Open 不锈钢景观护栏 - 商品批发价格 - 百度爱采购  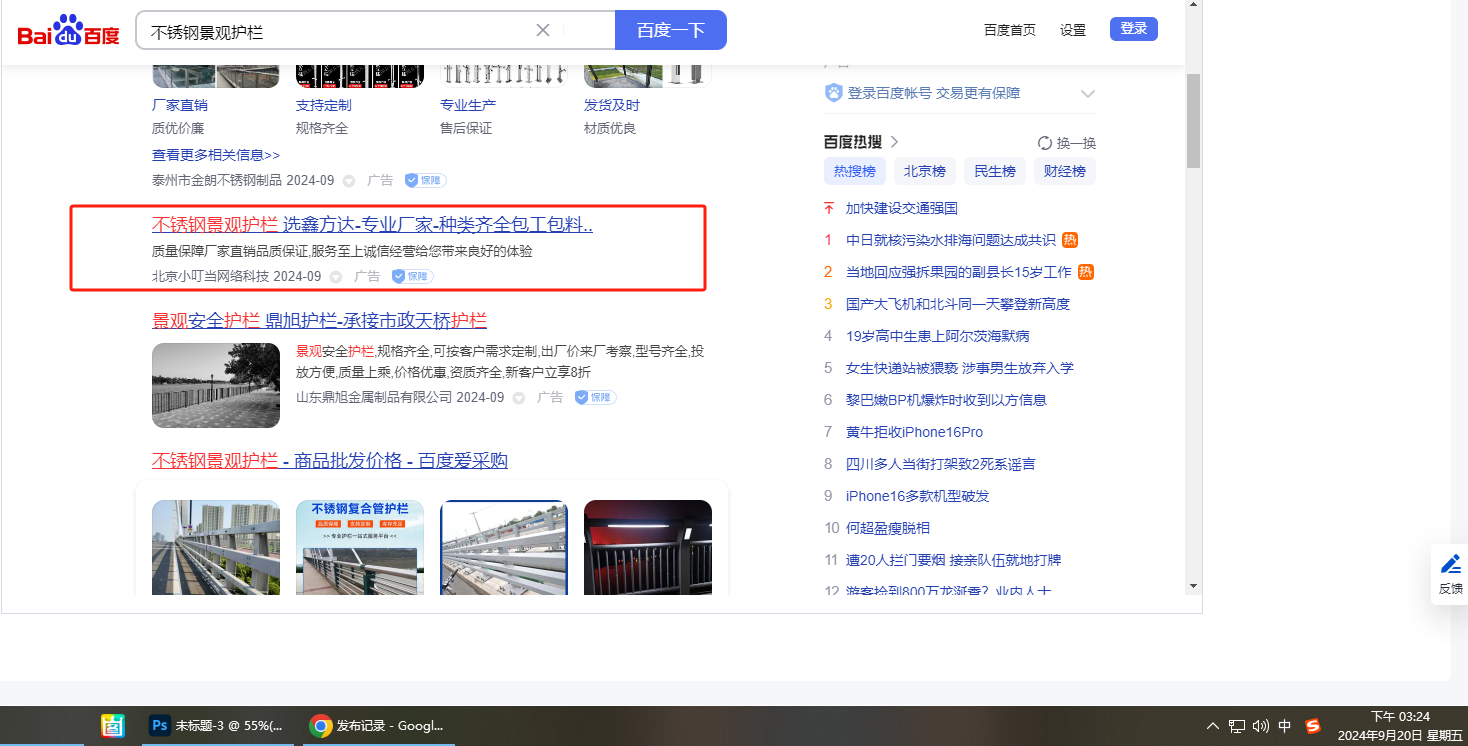(330, 461)
